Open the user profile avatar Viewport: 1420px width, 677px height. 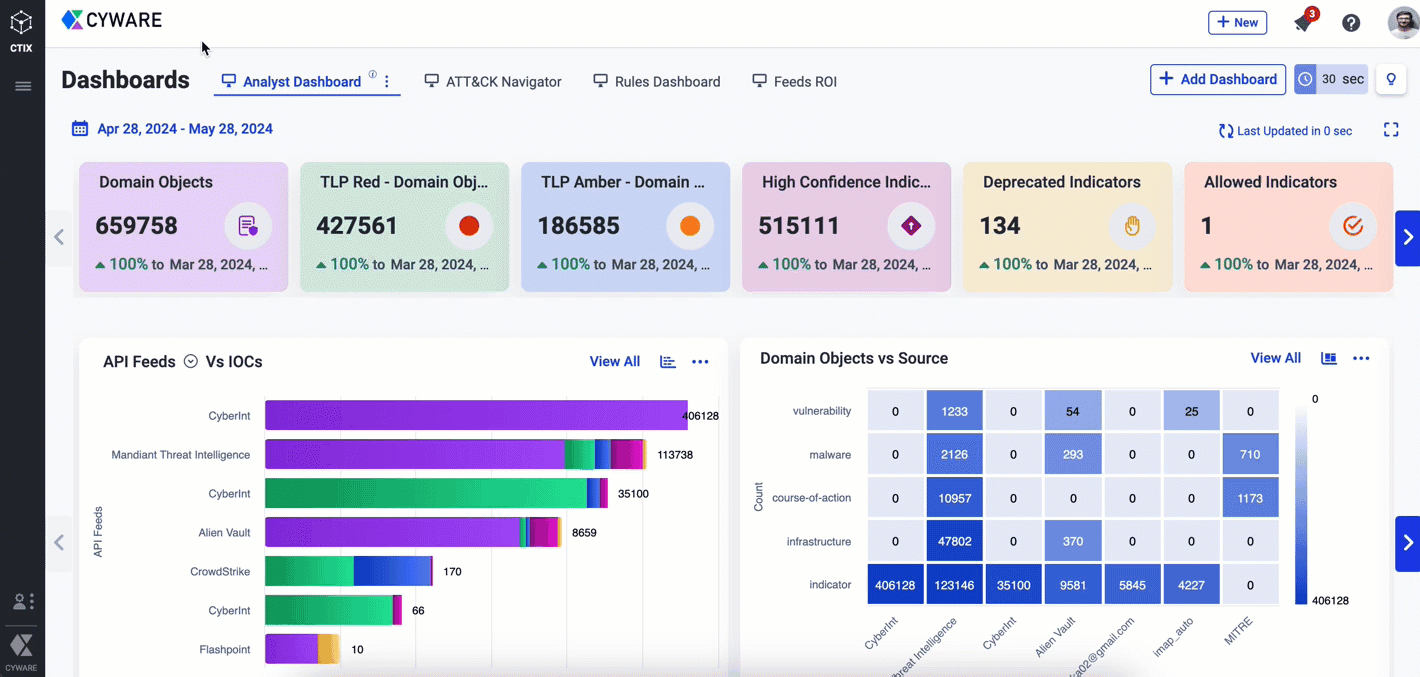(x=1403, y=23)
